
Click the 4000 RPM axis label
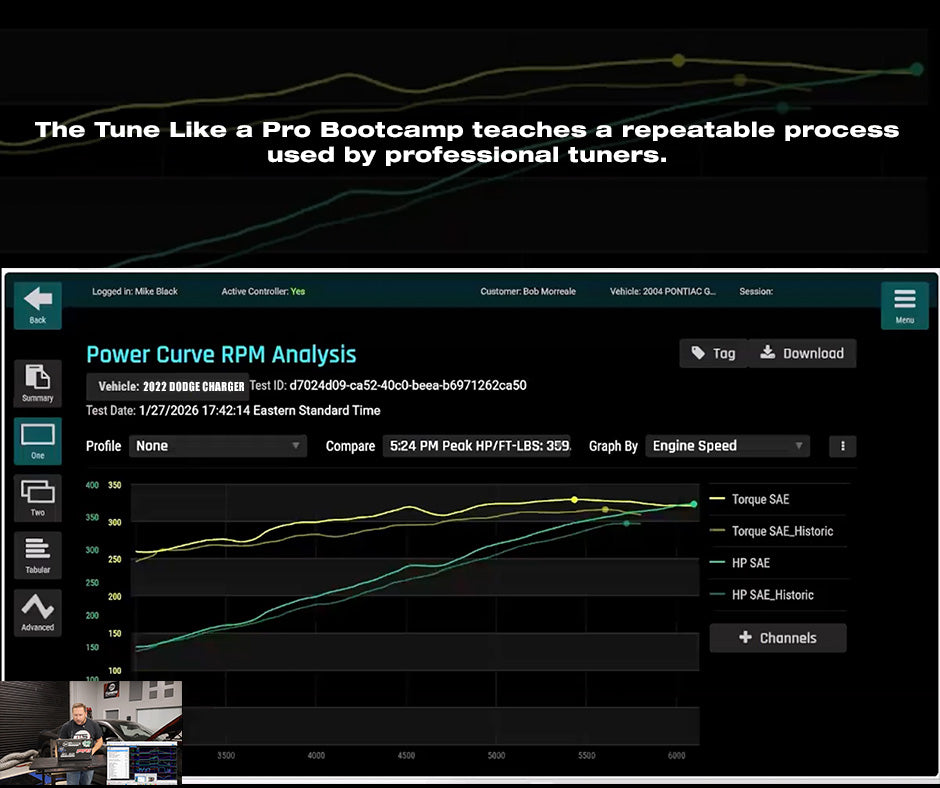316,756
